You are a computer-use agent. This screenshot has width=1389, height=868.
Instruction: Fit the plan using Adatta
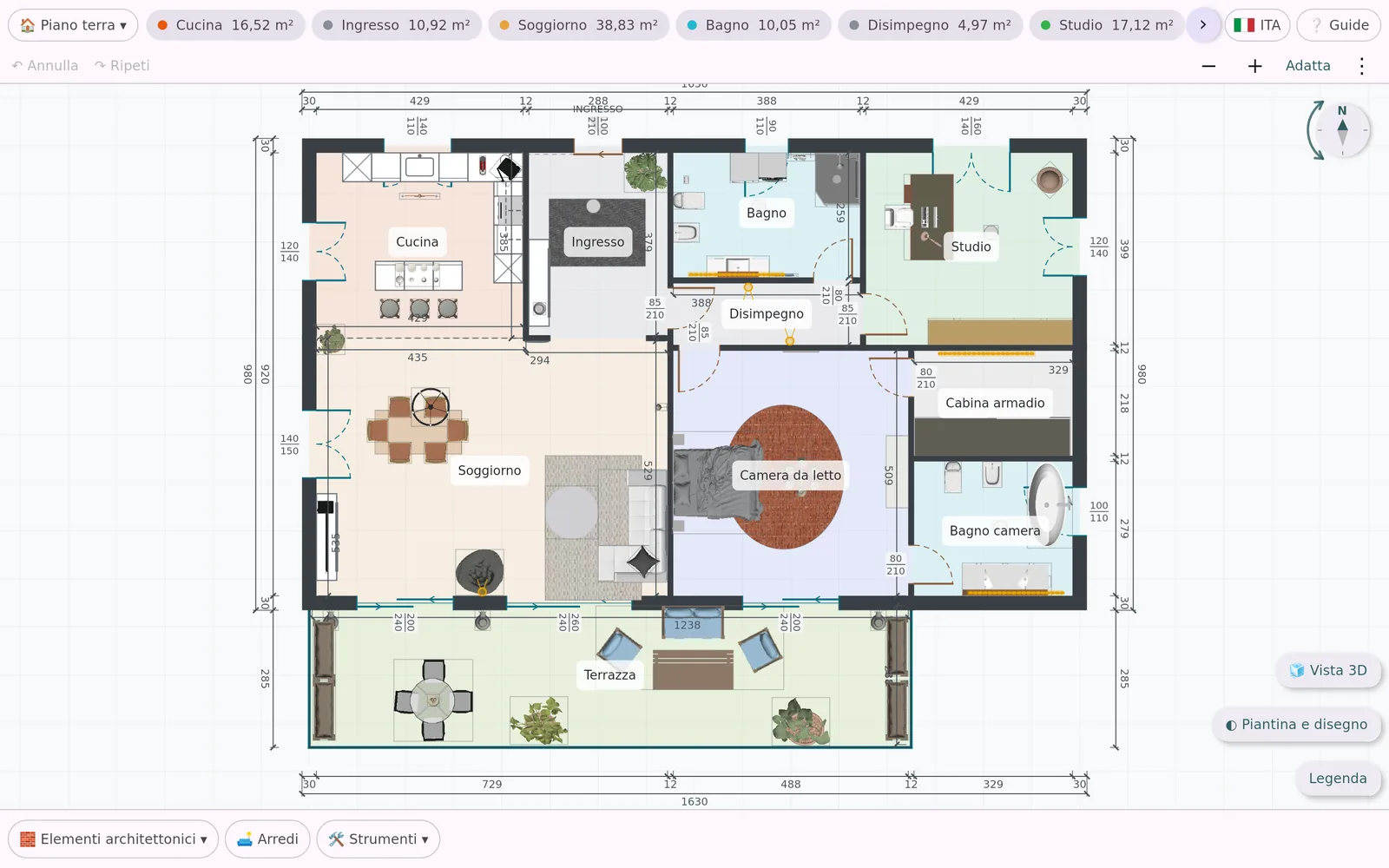[1307, 66]
